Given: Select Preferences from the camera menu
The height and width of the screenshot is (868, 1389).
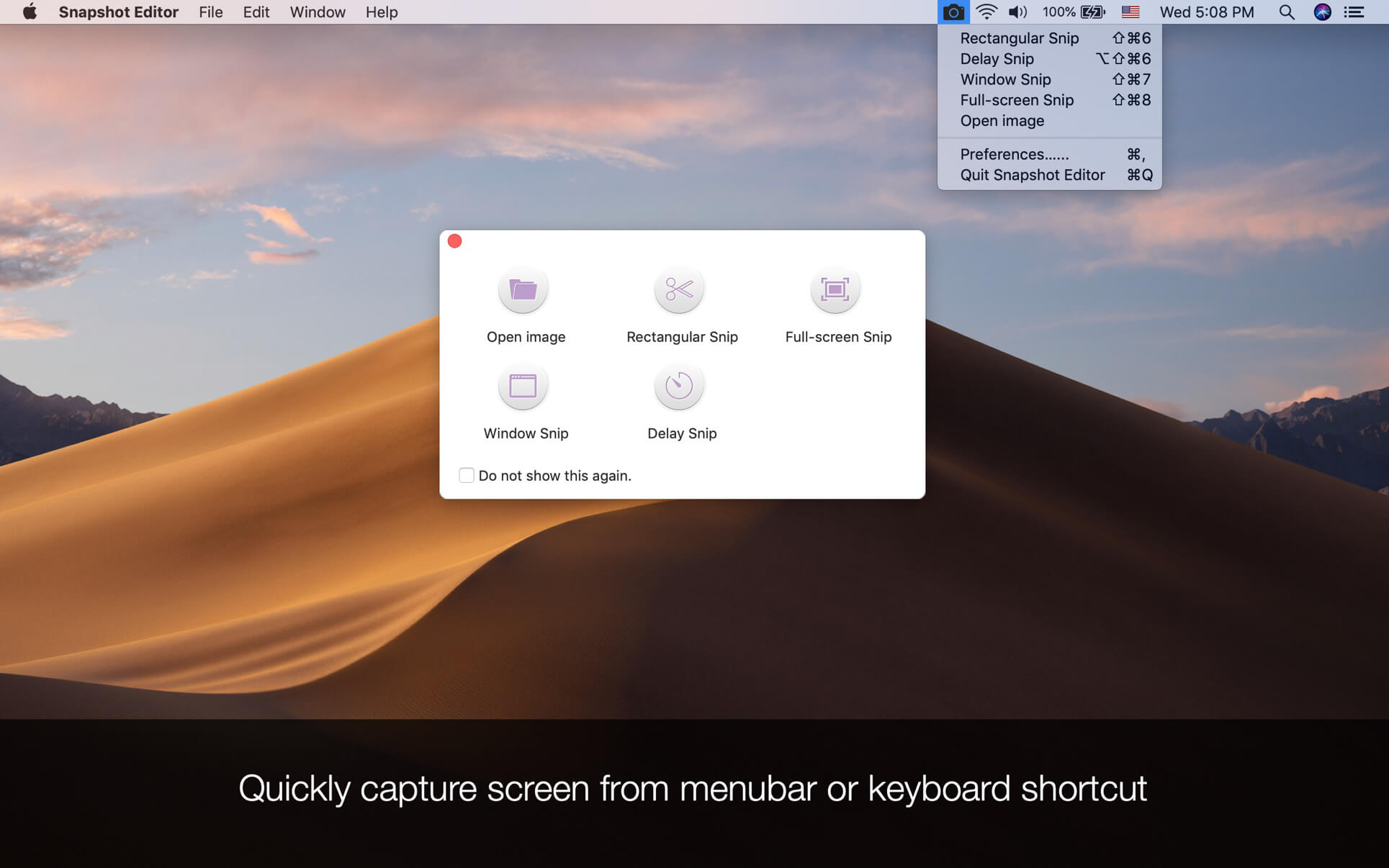Looking at the screenshot, I should coord(1014,154).
